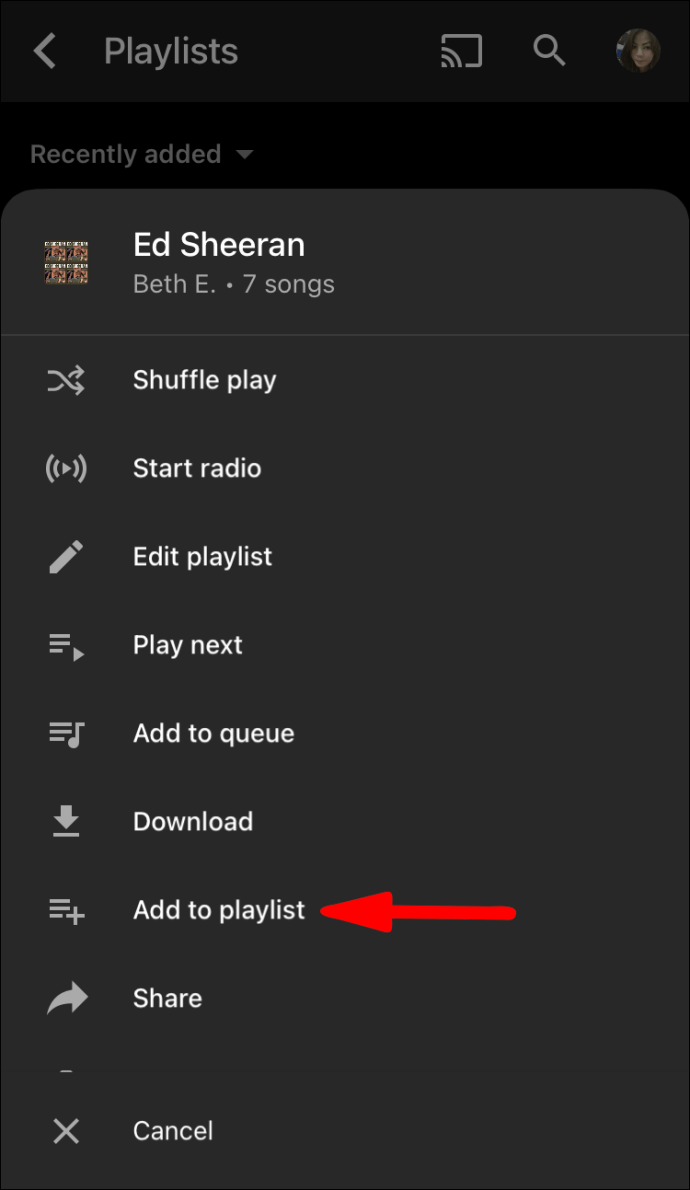Screen dimensions: 690x1190
Task: Click the queue music-note icon
Action: pos(66,734)
